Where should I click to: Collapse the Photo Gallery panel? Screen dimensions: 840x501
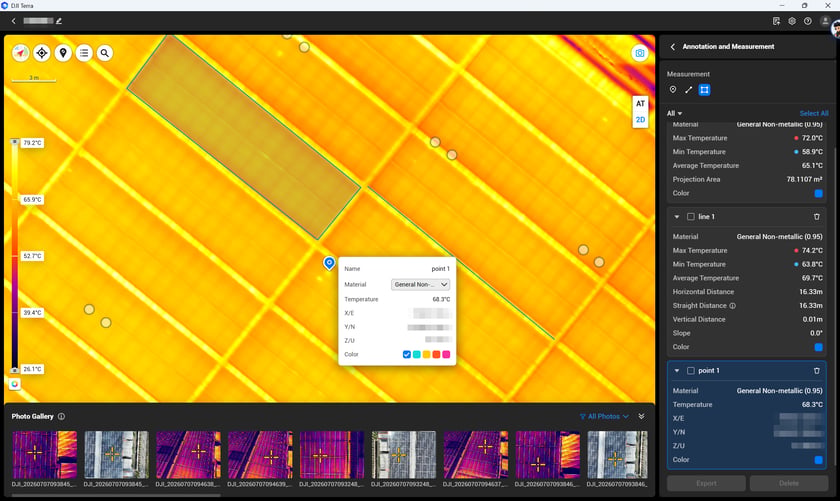click(x=641, y=416)
